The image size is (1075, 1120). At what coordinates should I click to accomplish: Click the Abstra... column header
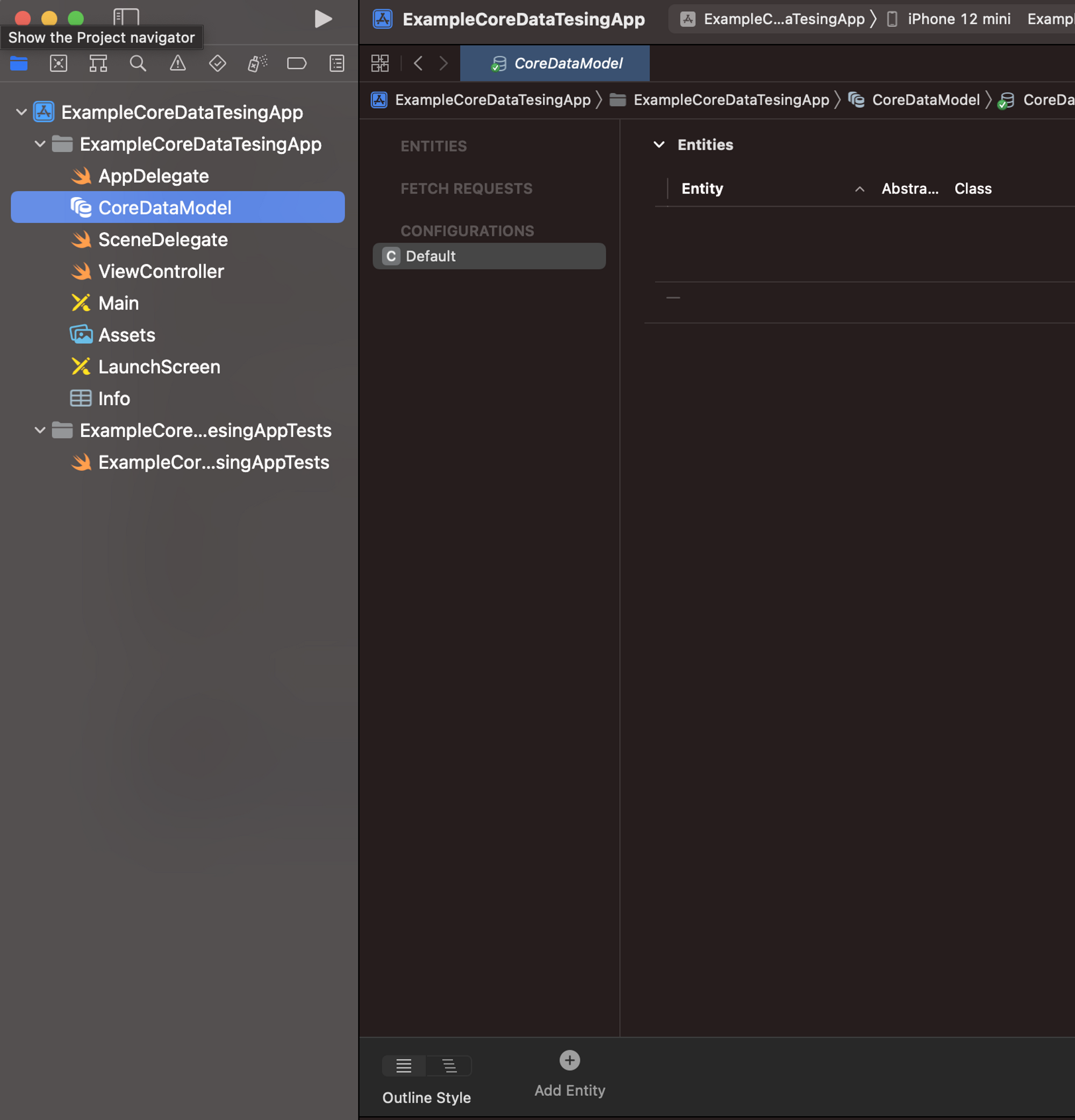click(910, 189)
